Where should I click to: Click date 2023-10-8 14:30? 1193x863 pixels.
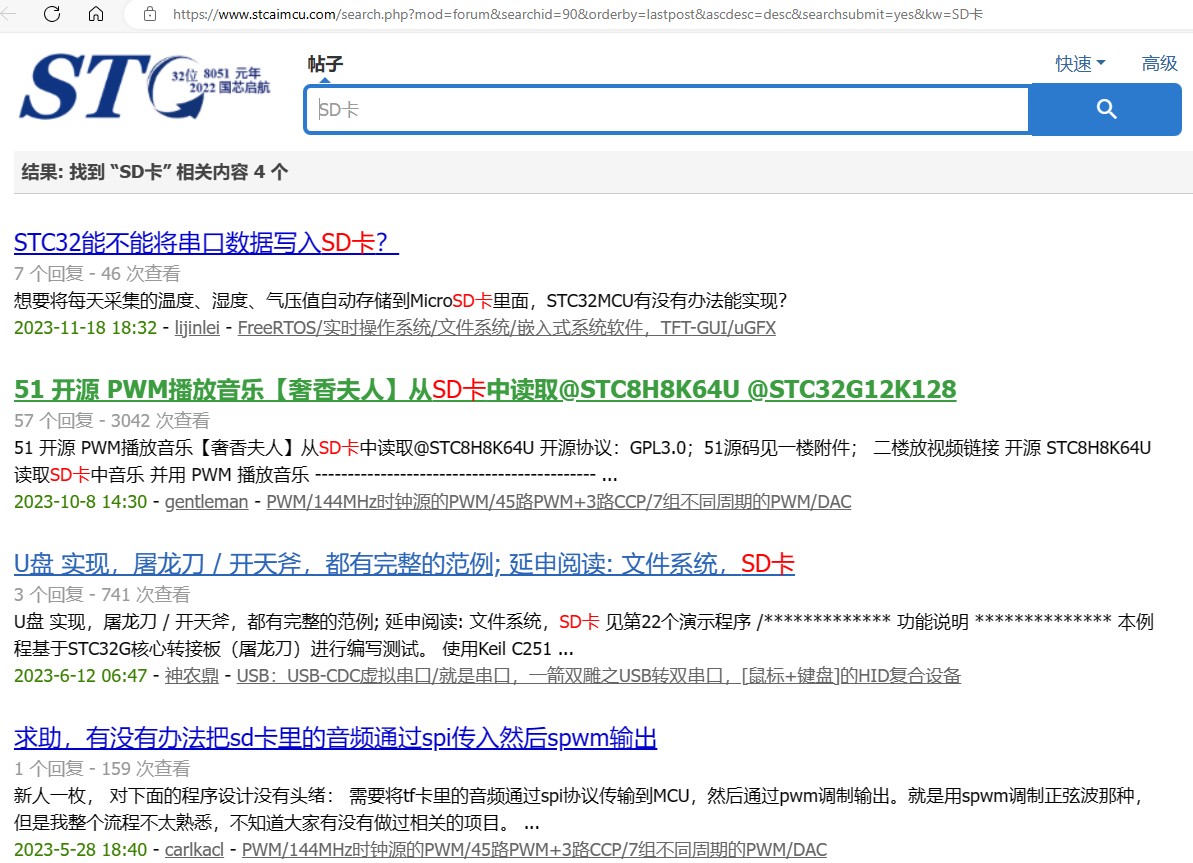click(80, 502)
